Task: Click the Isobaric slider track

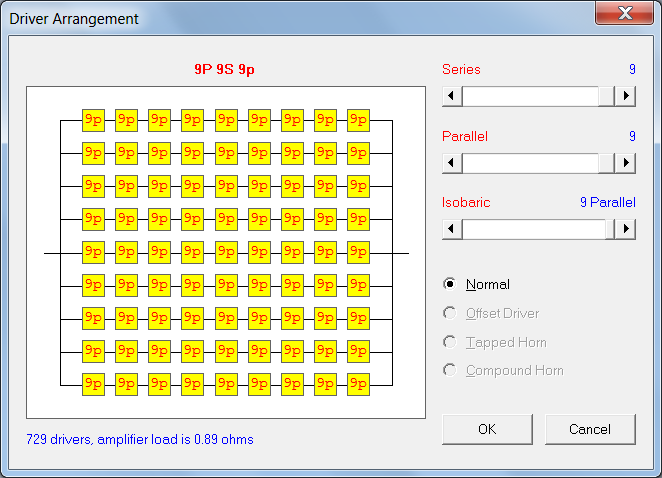Action: click(534, 229)
